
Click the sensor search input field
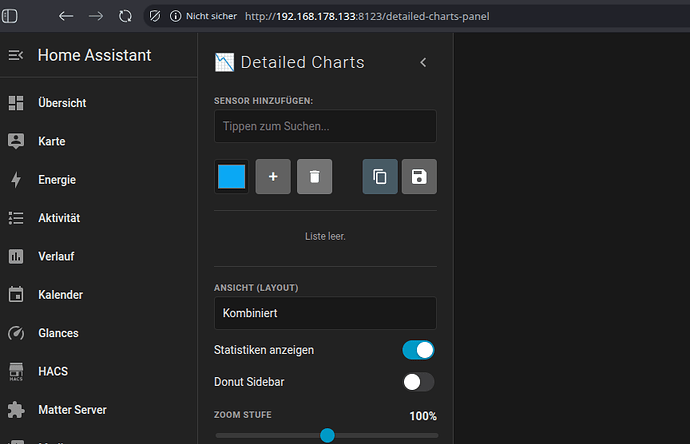(x=325, y=126)
